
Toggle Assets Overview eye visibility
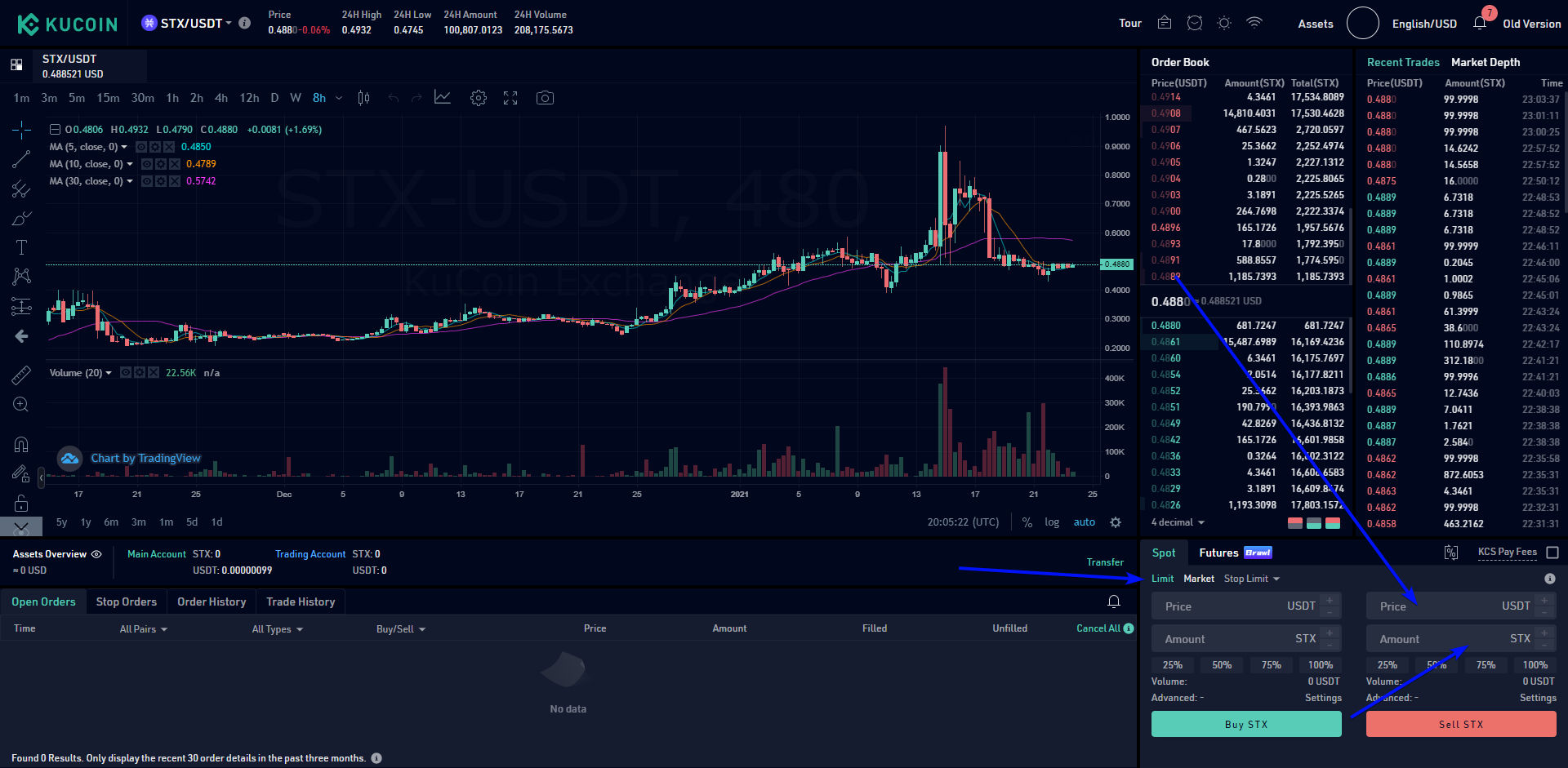pos(96,554)
